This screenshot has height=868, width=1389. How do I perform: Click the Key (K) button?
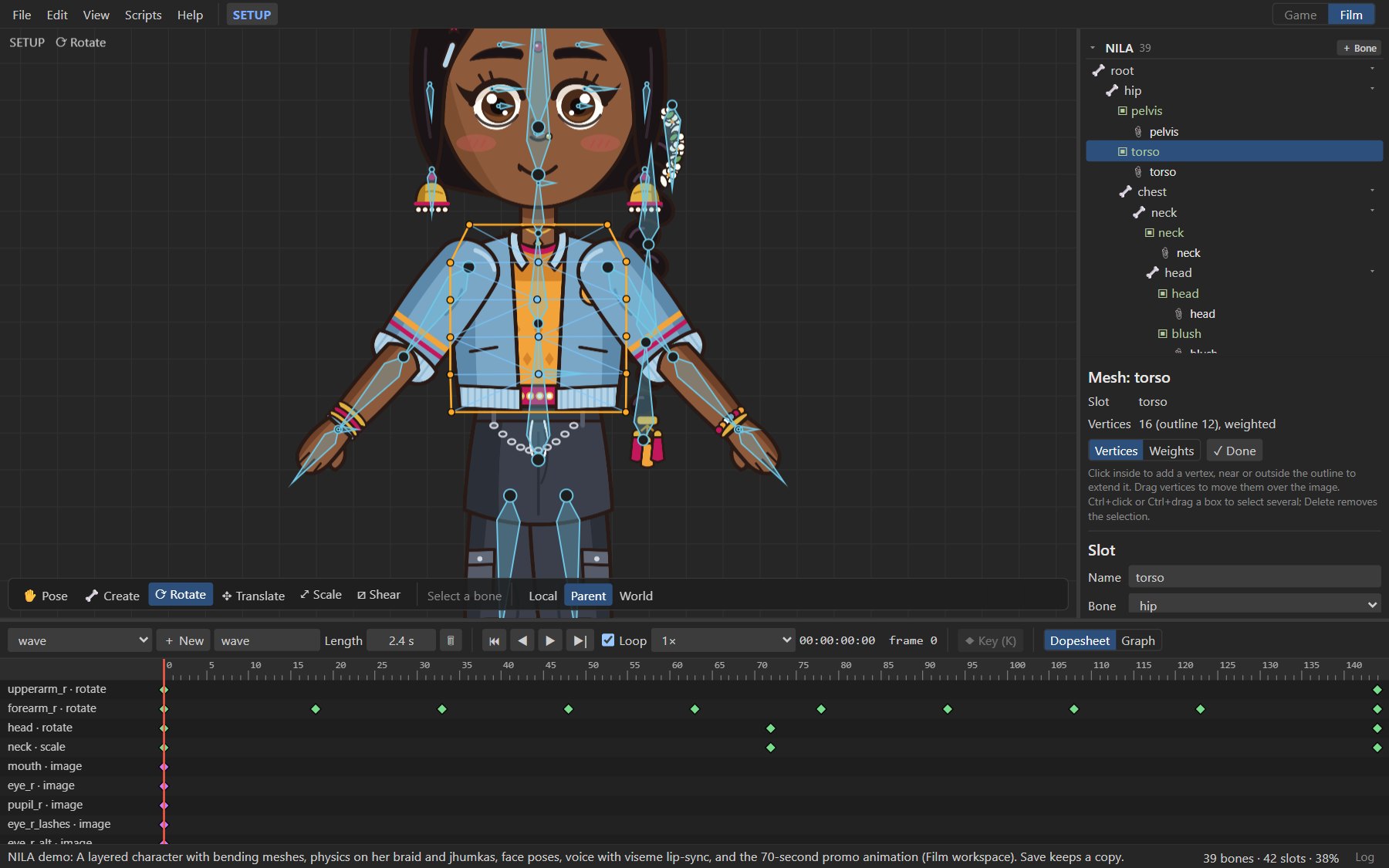coord(991,640)
